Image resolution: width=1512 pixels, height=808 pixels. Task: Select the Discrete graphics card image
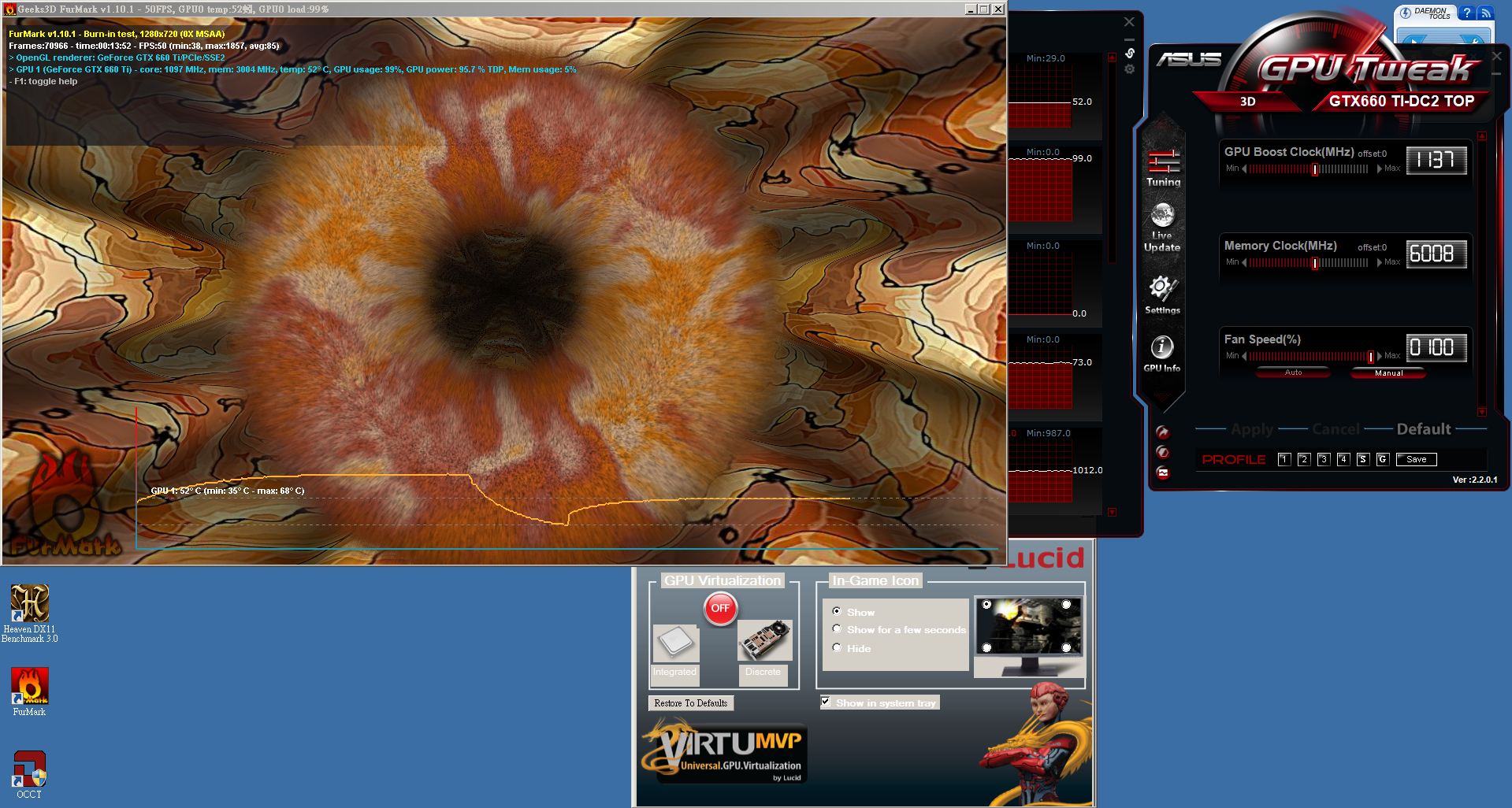[x=764, y=641]
